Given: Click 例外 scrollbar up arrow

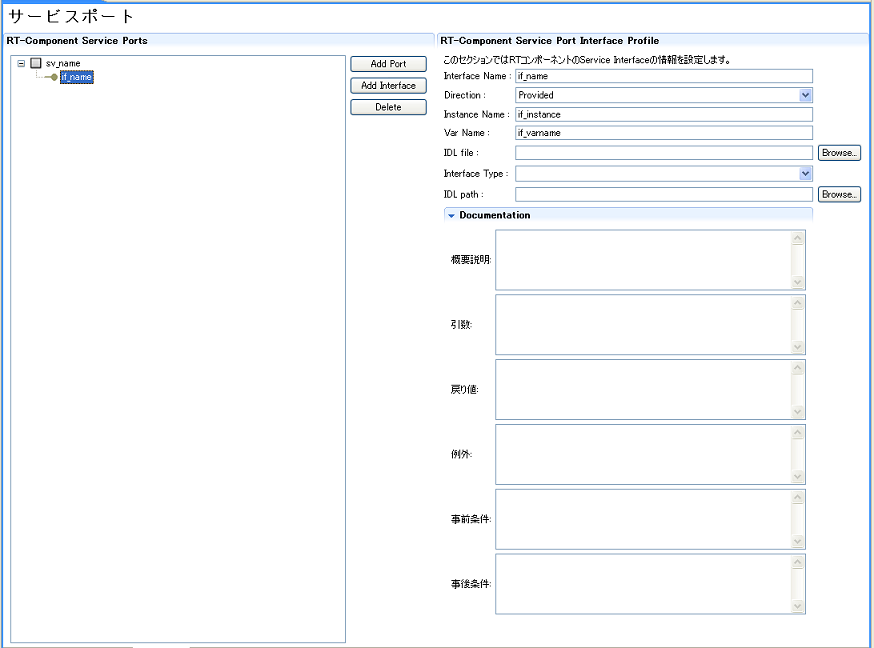Looking at the screenshot, I should point(798,432).
